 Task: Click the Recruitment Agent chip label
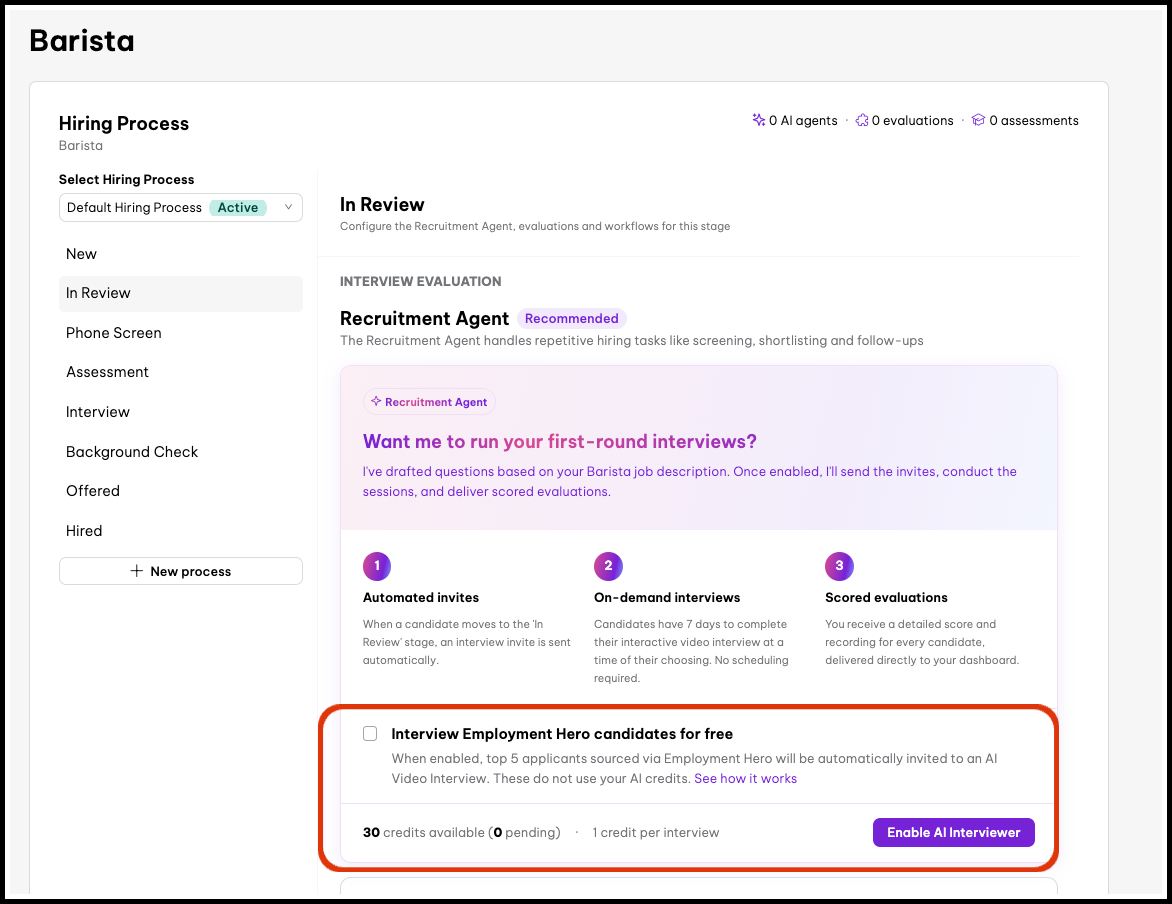pyautogui.click(x=436, y=402)
